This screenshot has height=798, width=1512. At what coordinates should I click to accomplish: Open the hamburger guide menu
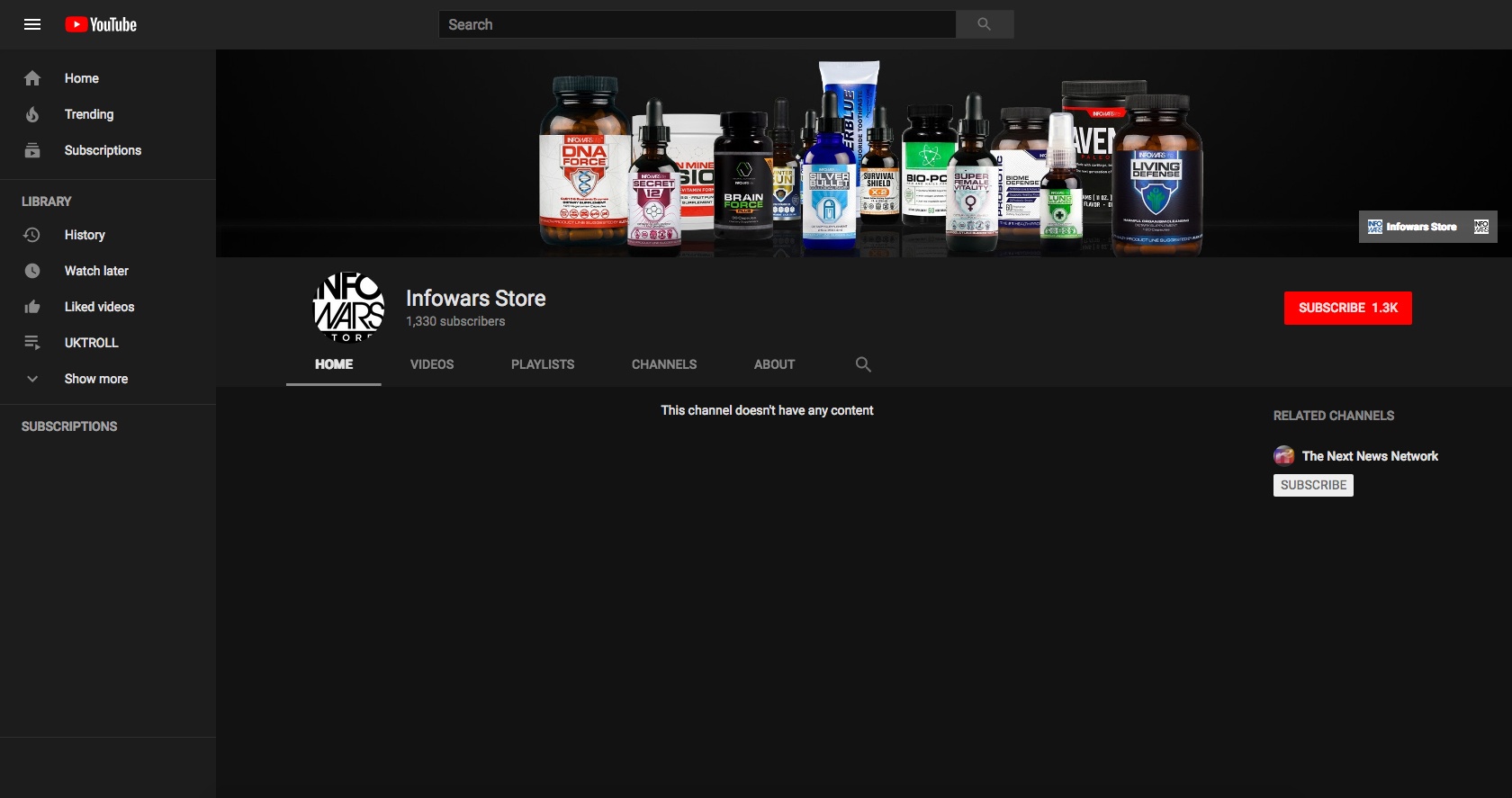click(32, 24)
